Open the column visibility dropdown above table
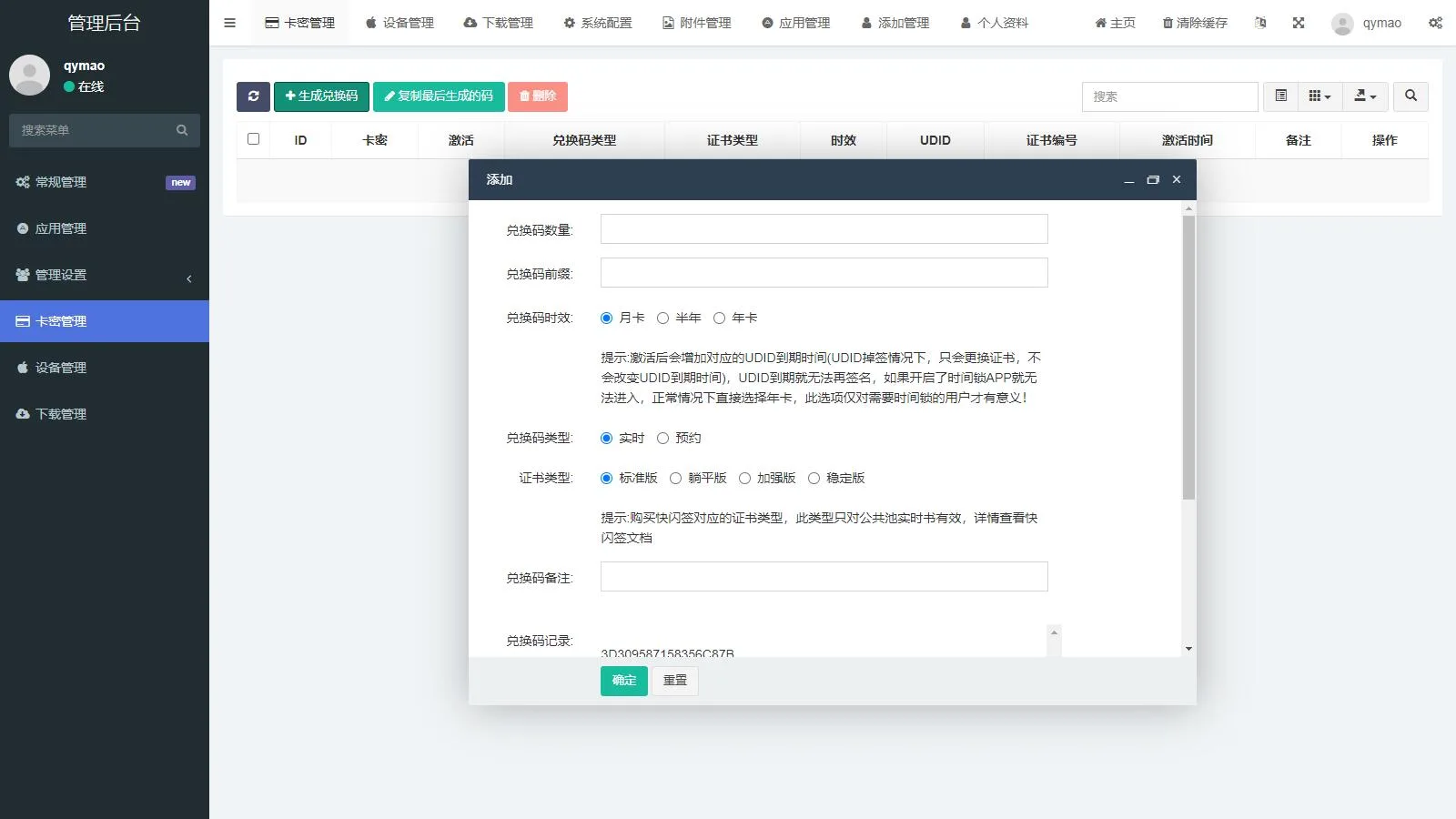 point(1319,96)
